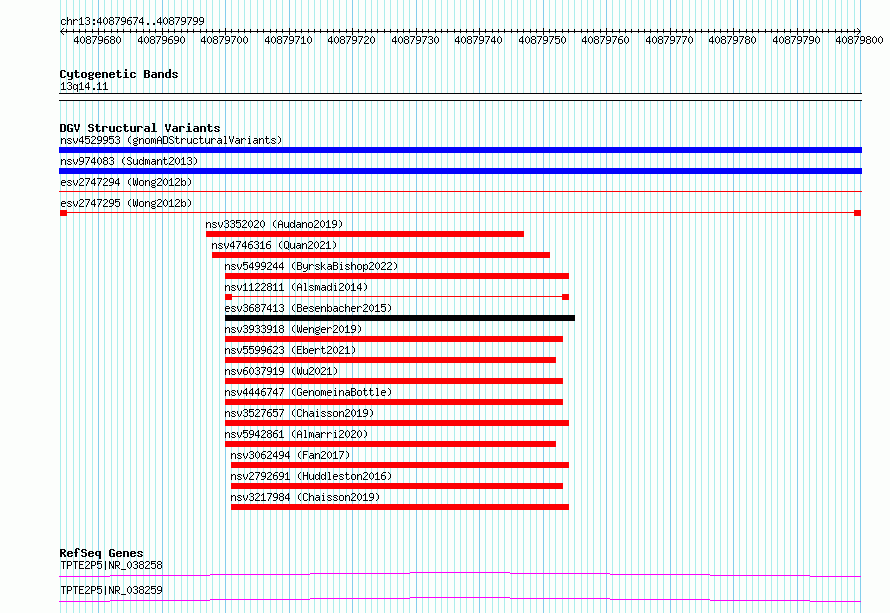Viewport: 890px width, 613px height.
Task: Select the 13q14.11 band label
Action: click(83, 86)
